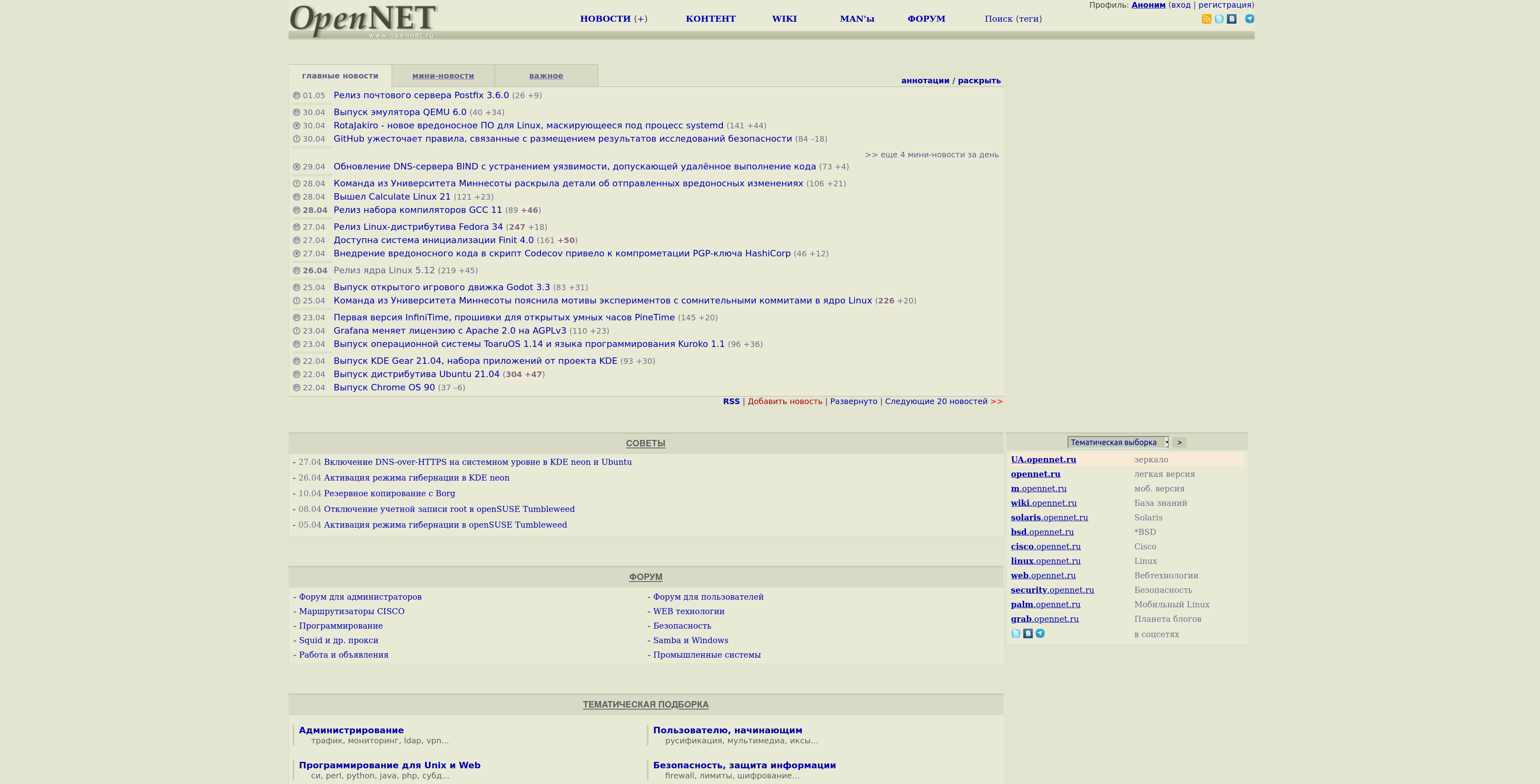Open the 'UA.opennet.ru' mirror link
Image resolution: width=1540 pixels, height=784 pixels.
(x=1043, y=460)
